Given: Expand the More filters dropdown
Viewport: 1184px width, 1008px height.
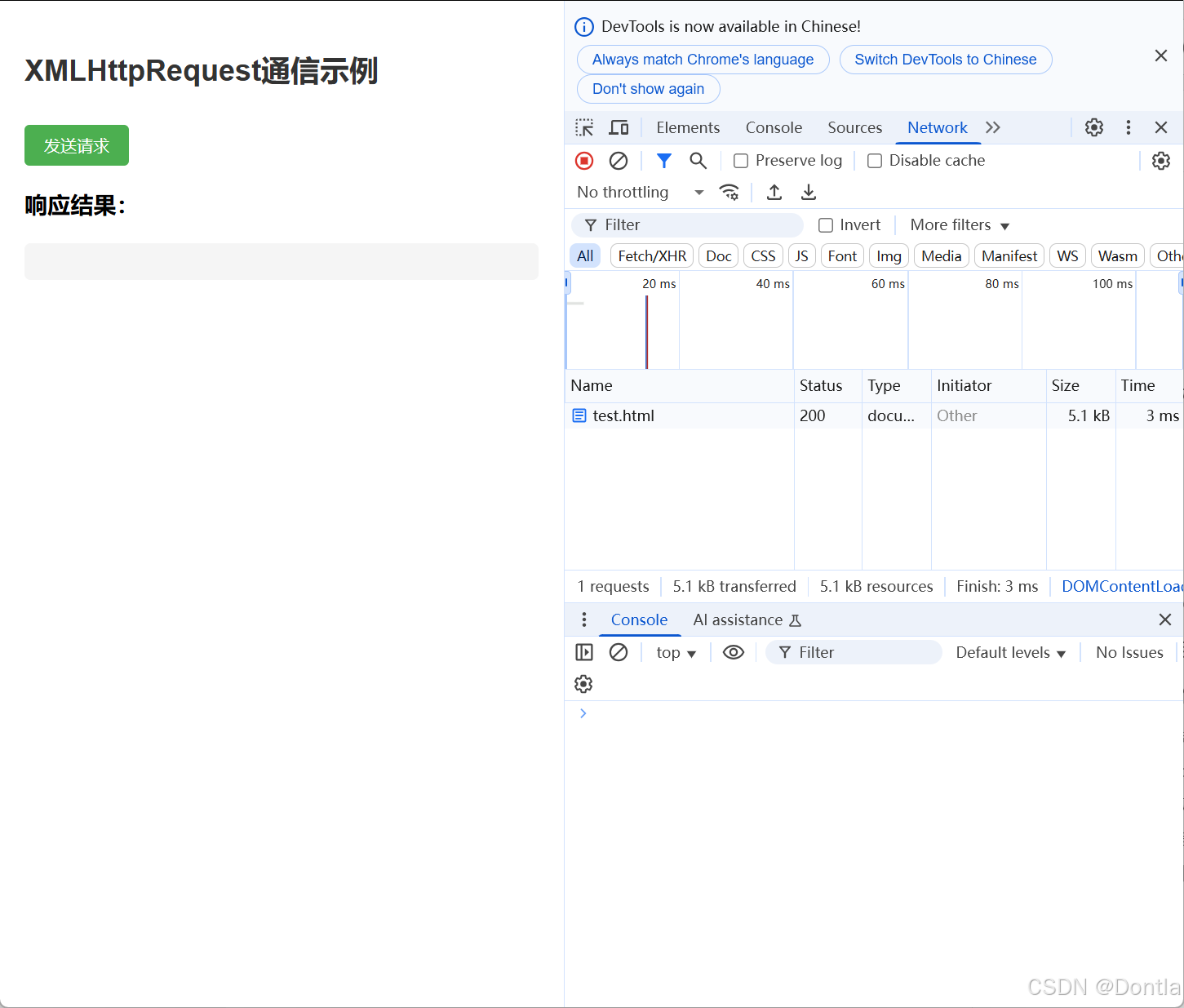Looking at the screenshot, I should (x=960, y=225).
